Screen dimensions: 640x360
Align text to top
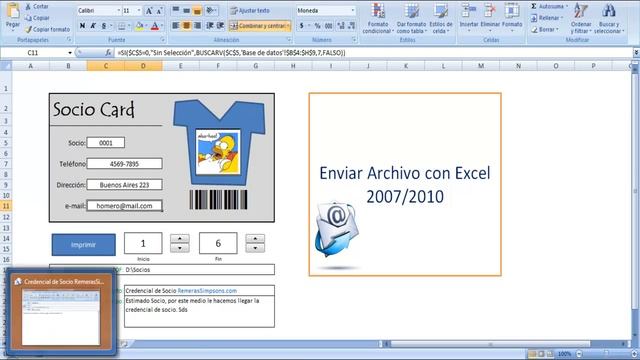[x=176, y=10]
